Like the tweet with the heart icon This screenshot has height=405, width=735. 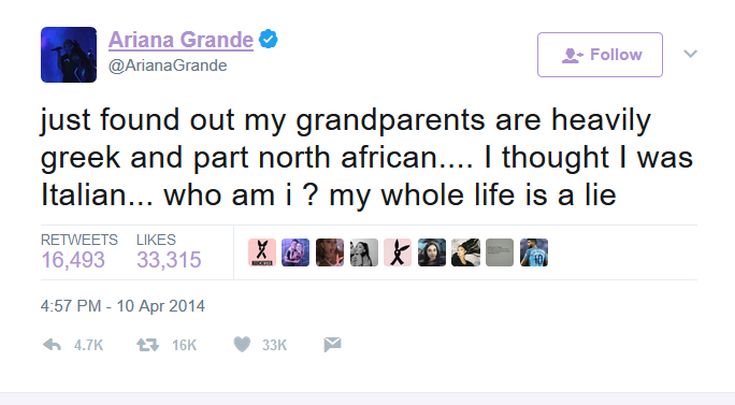click(x=242, y=345)
